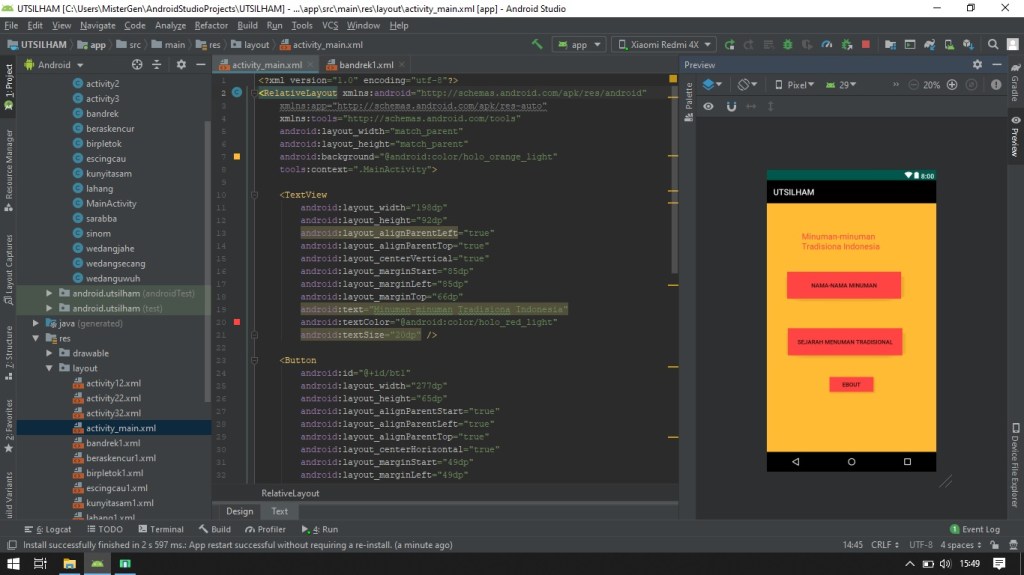Click the orange color swatch in gutter
Screen dimensions: 1024x575
237,156
